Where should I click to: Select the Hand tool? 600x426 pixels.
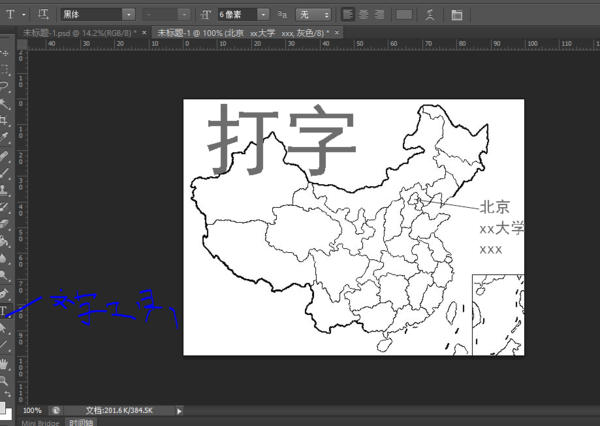pyautogui.click(x=5, y=364)
